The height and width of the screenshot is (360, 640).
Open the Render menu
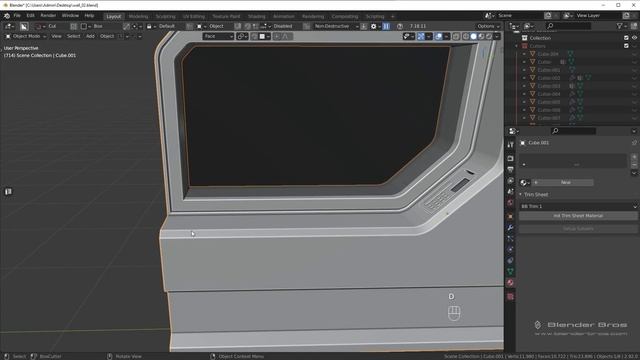coord(48,16)
